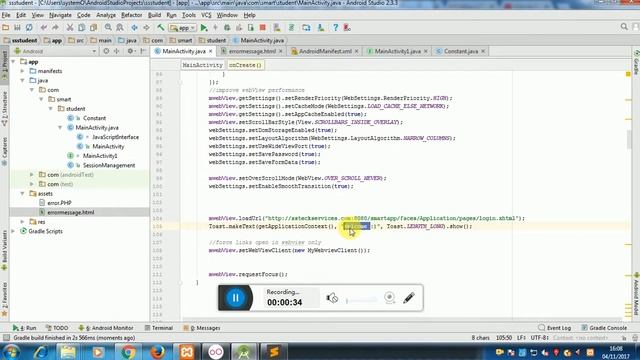Click the recorder webcam icon
Viewport: 640px width, 360px height.
pos(389,298)
